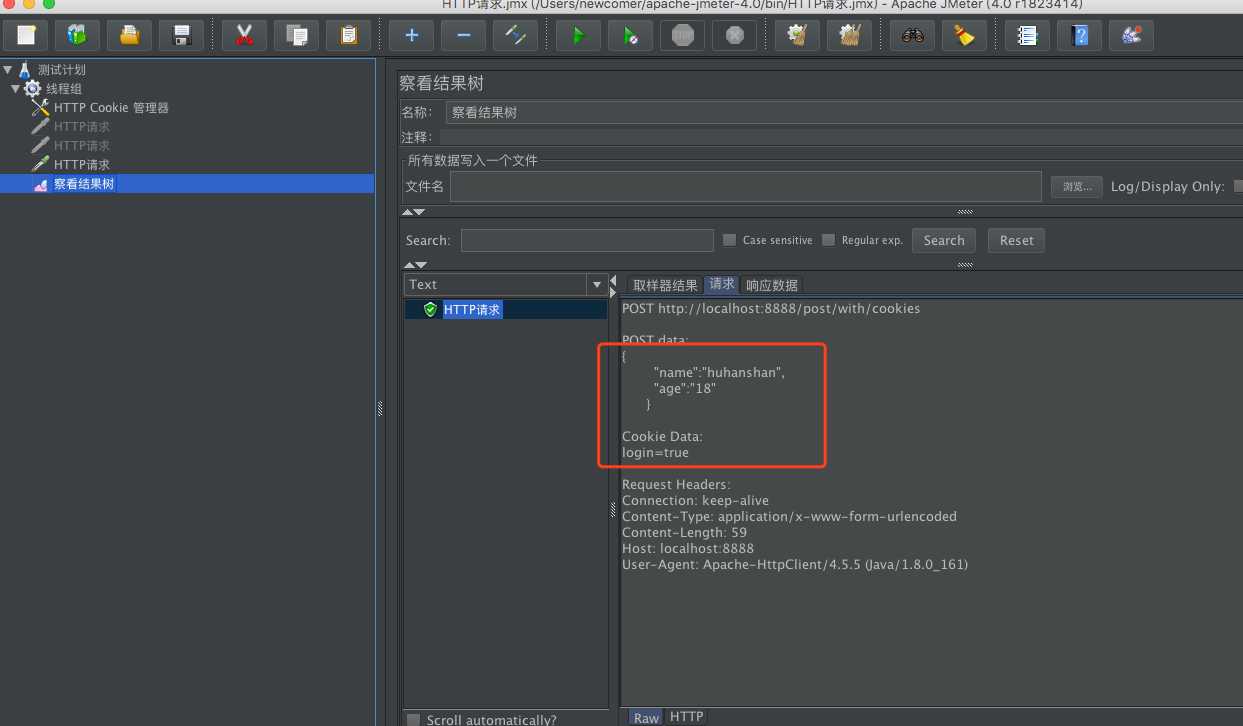
Task: Click the Host: localhost:8888 header line
Action: click(x=688, y=549)
